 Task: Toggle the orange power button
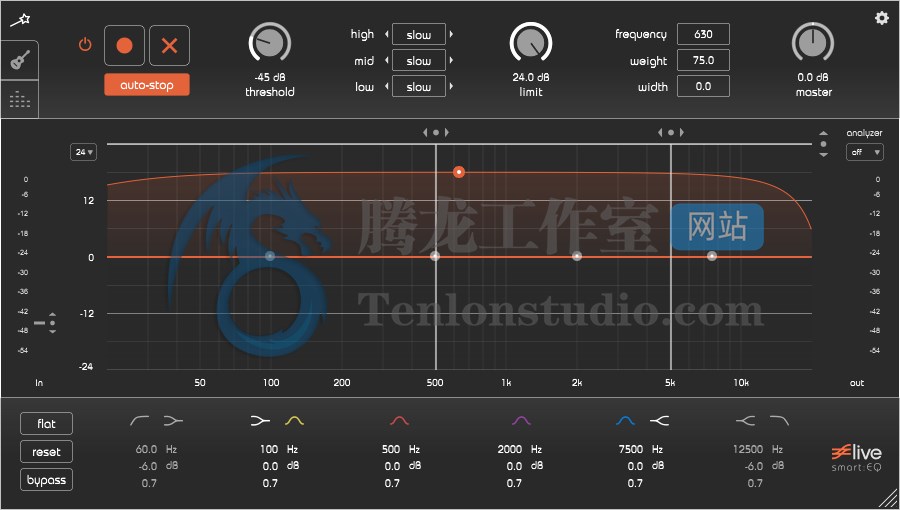[x=85, y=44]
